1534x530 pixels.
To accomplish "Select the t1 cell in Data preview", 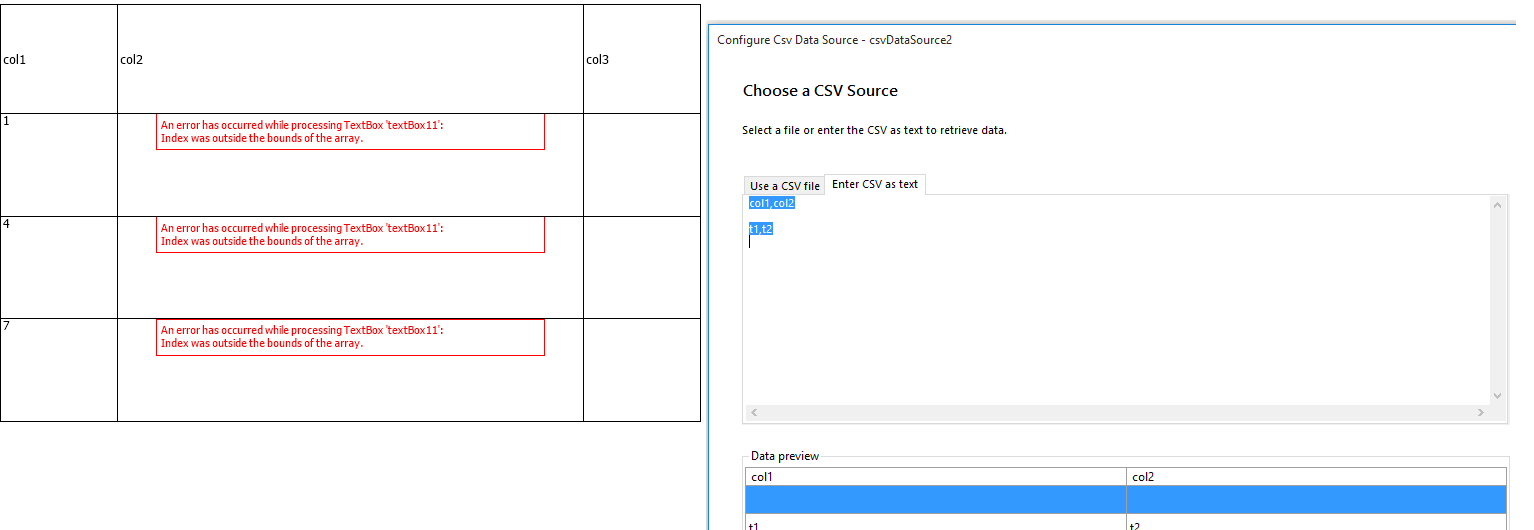I will (935, 525).
